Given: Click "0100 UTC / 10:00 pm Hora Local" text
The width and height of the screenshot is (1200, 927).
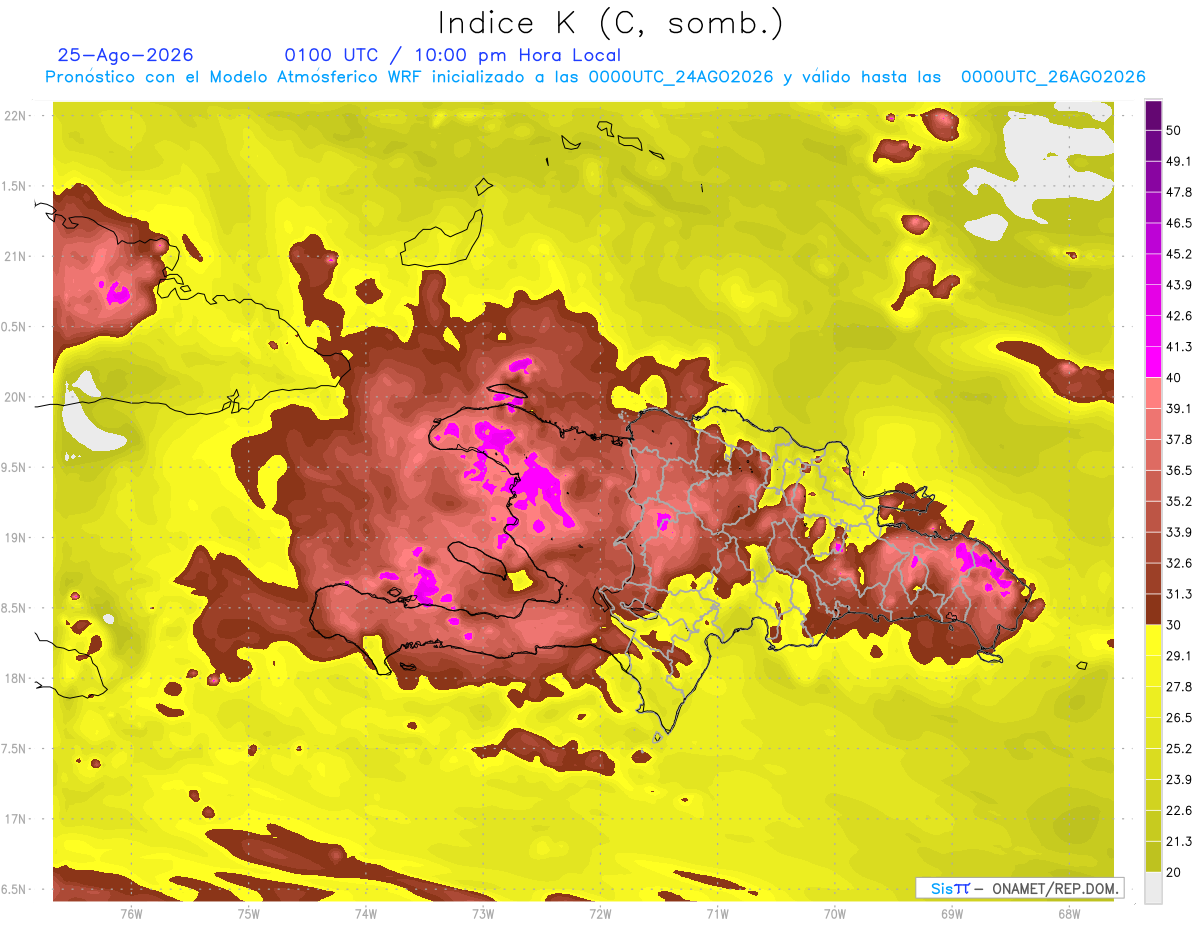Looking at the screenshot, I should tap(452, 55).
